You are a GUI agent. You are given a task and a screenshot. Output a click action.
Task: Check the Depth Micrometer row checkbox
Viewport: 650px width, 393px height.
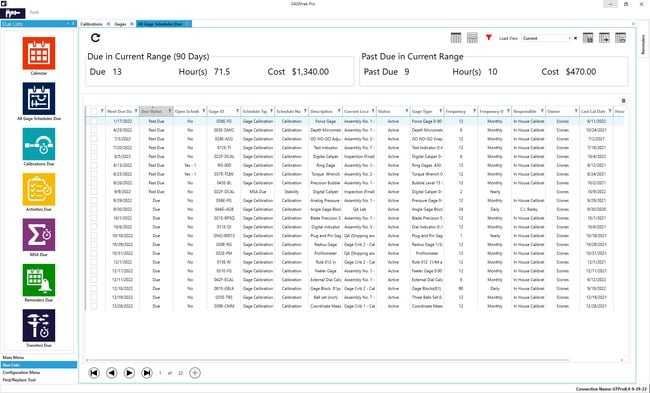click(x=94, y=130)
